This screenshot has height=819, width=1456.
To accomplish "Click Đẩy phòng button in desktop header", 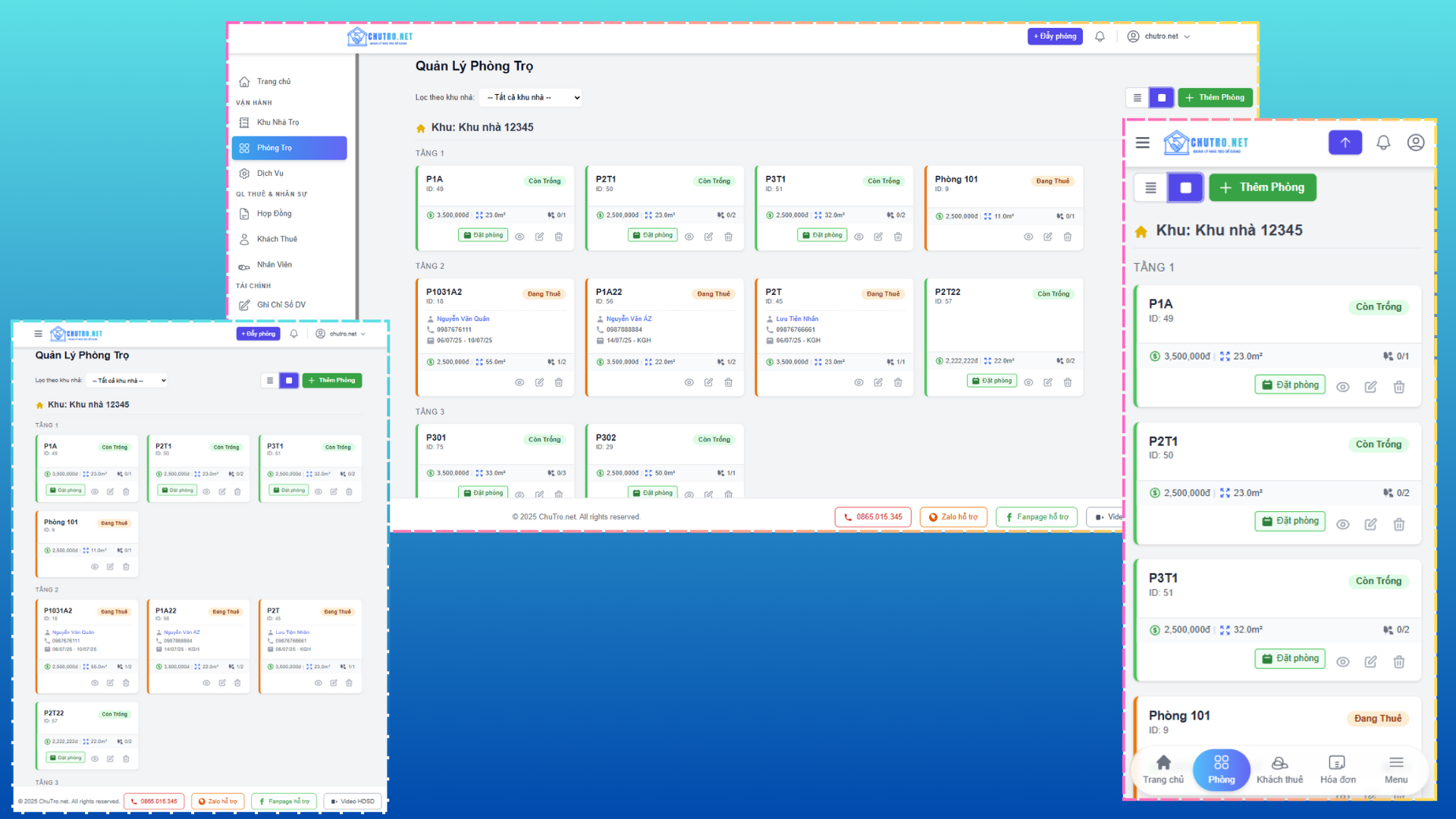I will [x=1055, y=36].
